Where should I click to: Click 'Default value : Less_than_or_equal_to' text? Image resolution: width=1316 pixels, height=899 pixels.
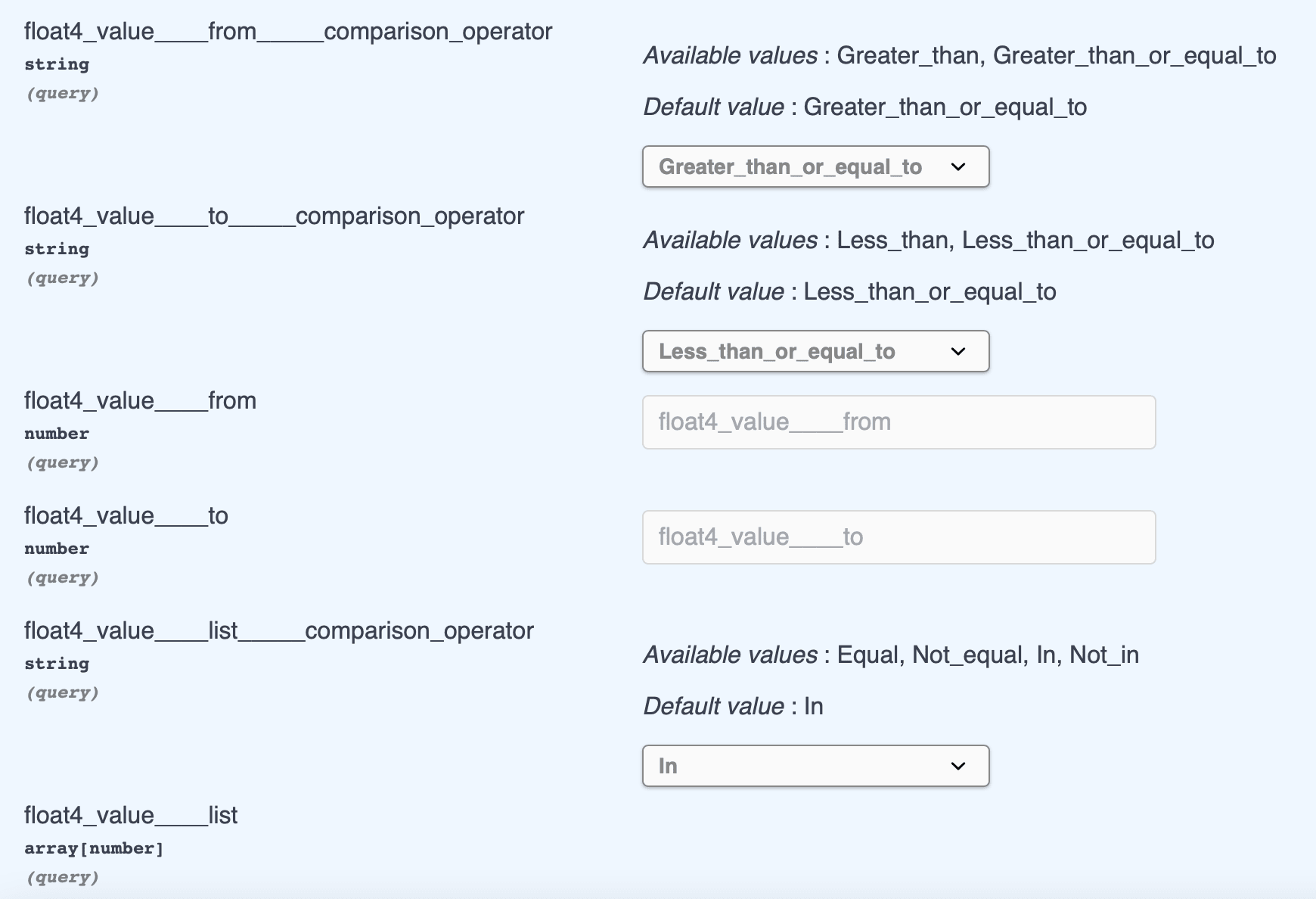(x=849, y=292)
